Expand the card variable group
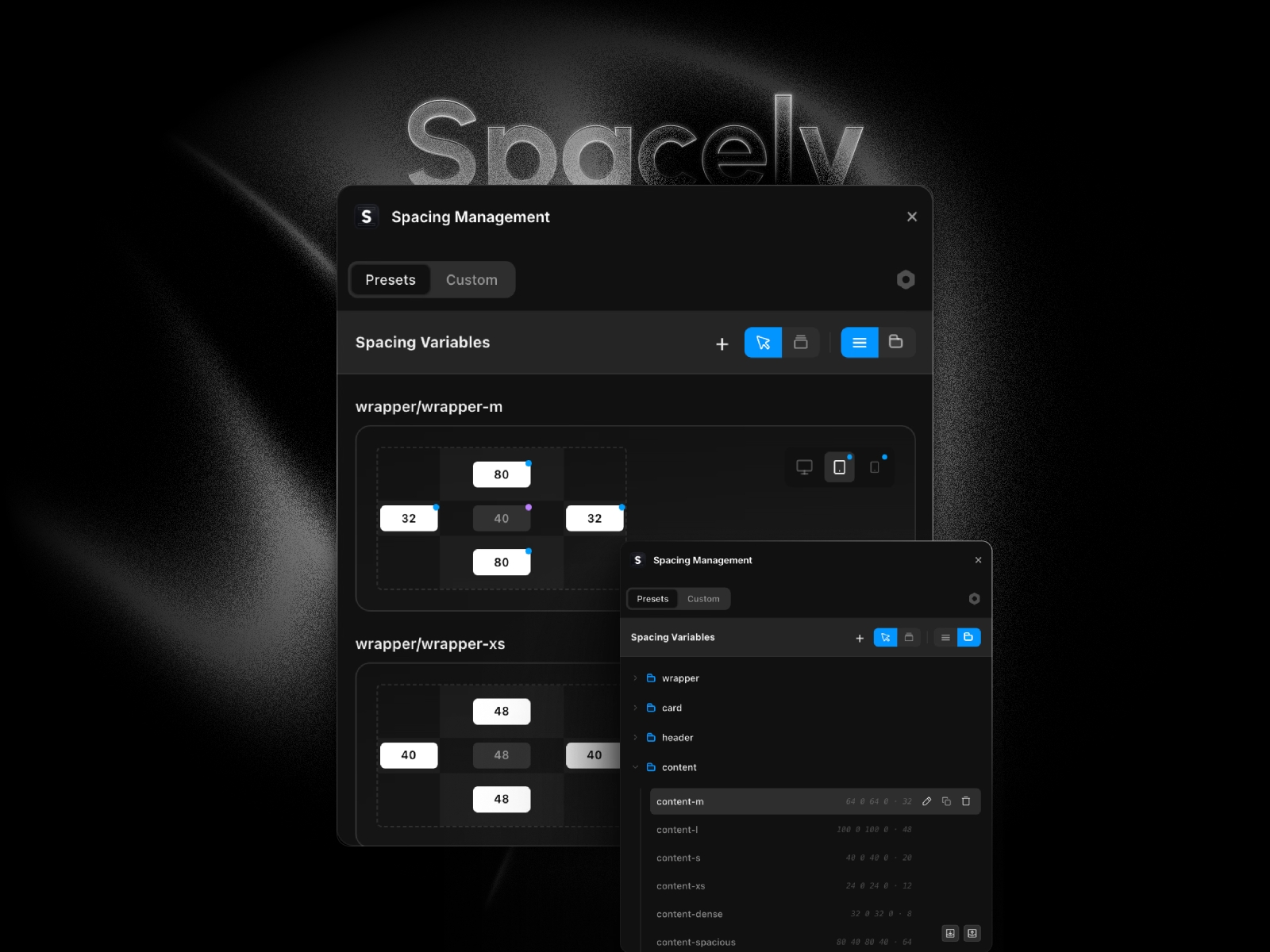Image resolution: width=1270 pixels, height=952 pixels. pyautogui.click(x=636, y=708)
